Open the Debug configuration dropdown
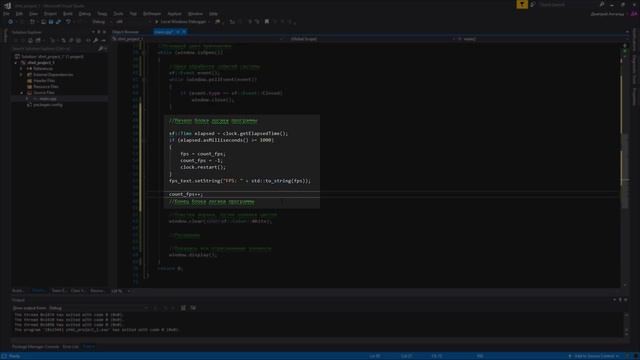 [x=101, y=22]
